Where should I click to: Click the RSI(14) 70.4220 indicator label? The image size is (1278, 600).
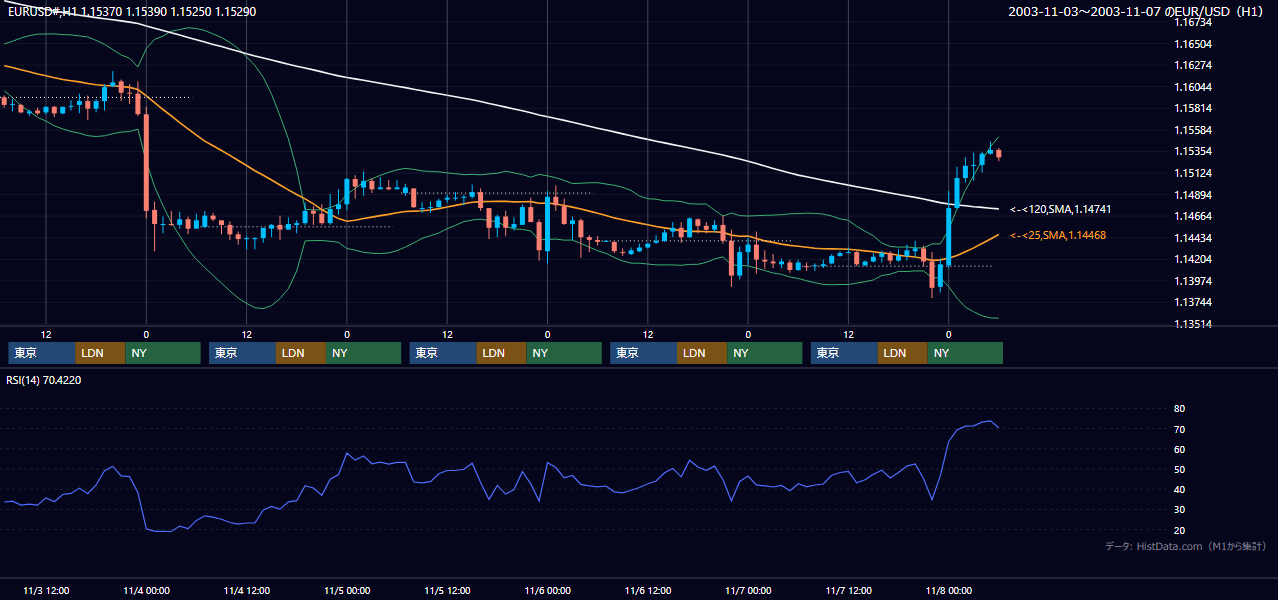pos(44,380)
